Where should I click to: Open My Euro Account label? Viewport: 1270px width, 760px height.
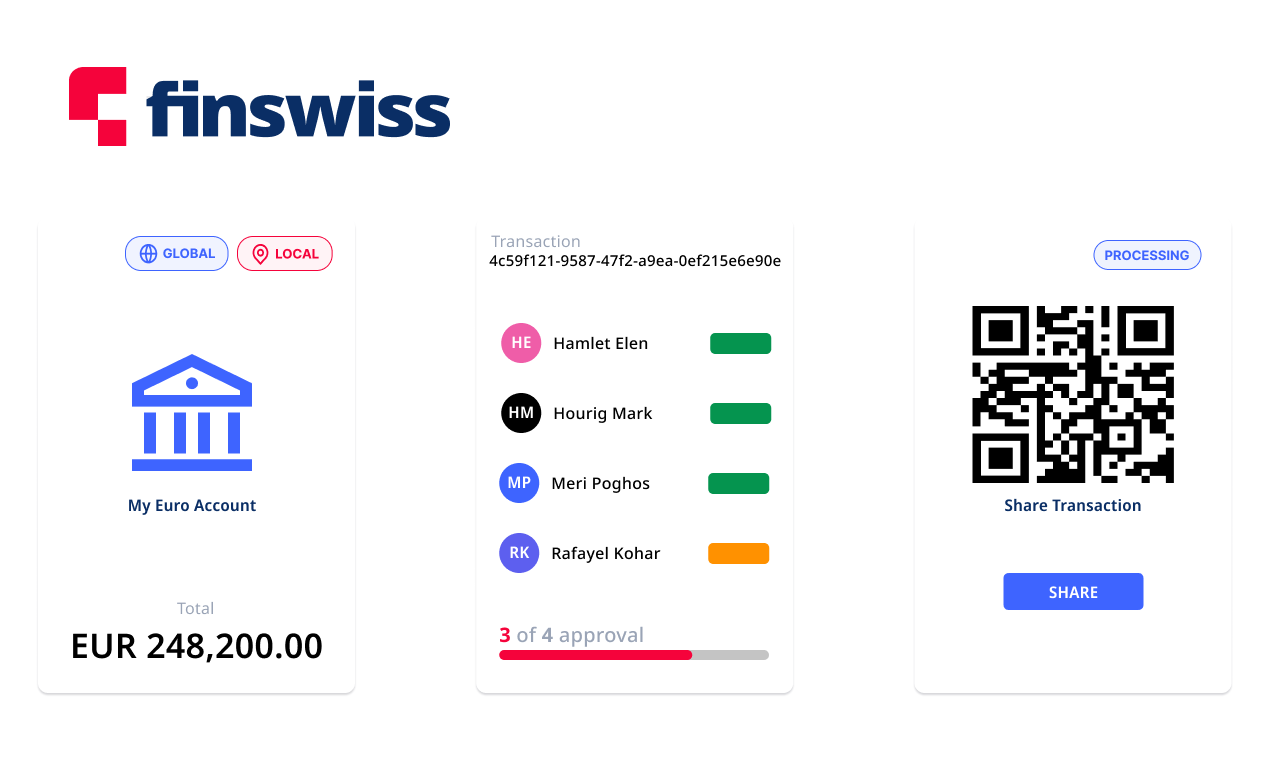click(192, 506)
